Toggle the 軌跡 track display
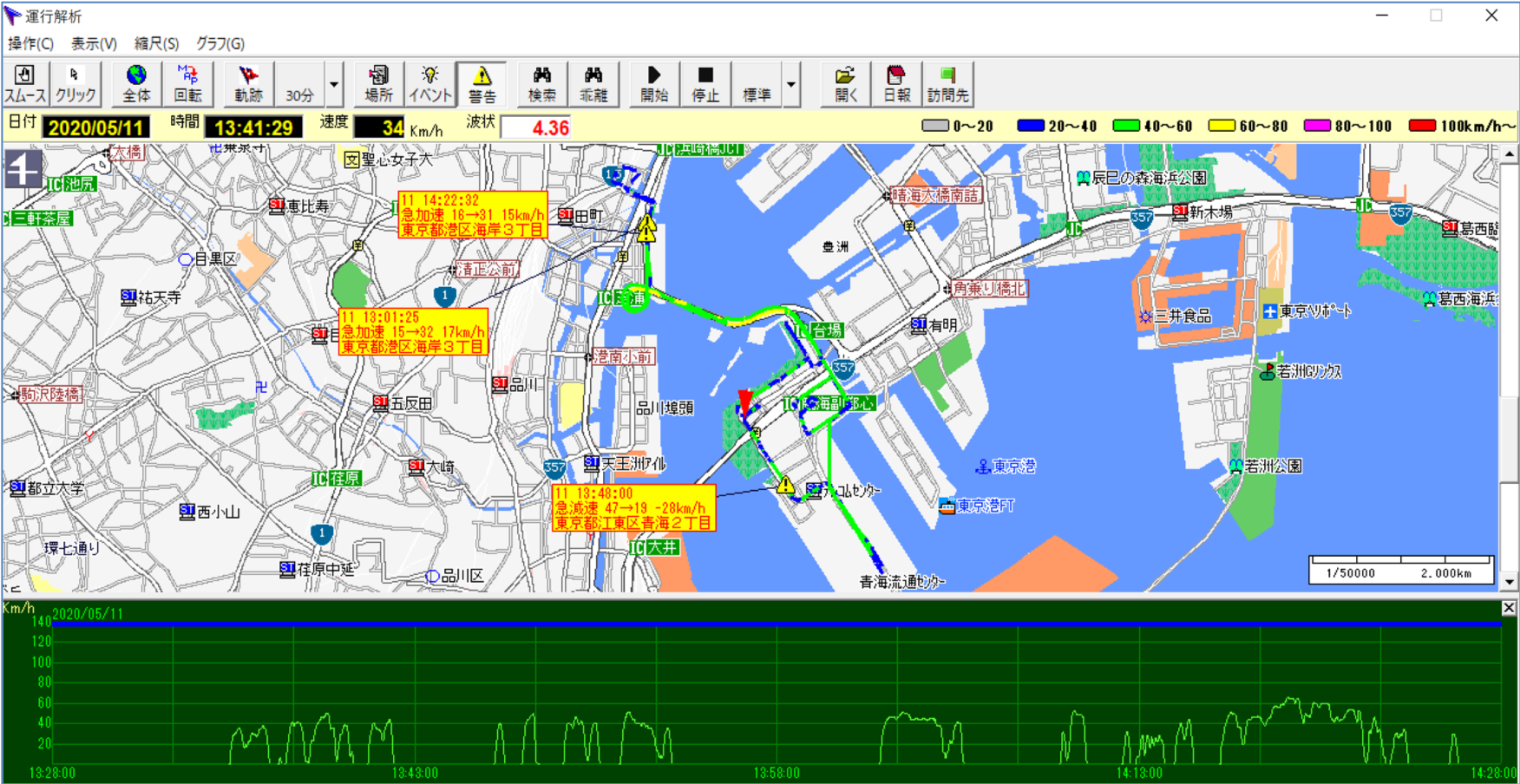The height and width of the screenshot is (784, 1520). pyautogui.click(x=248, y=84)
